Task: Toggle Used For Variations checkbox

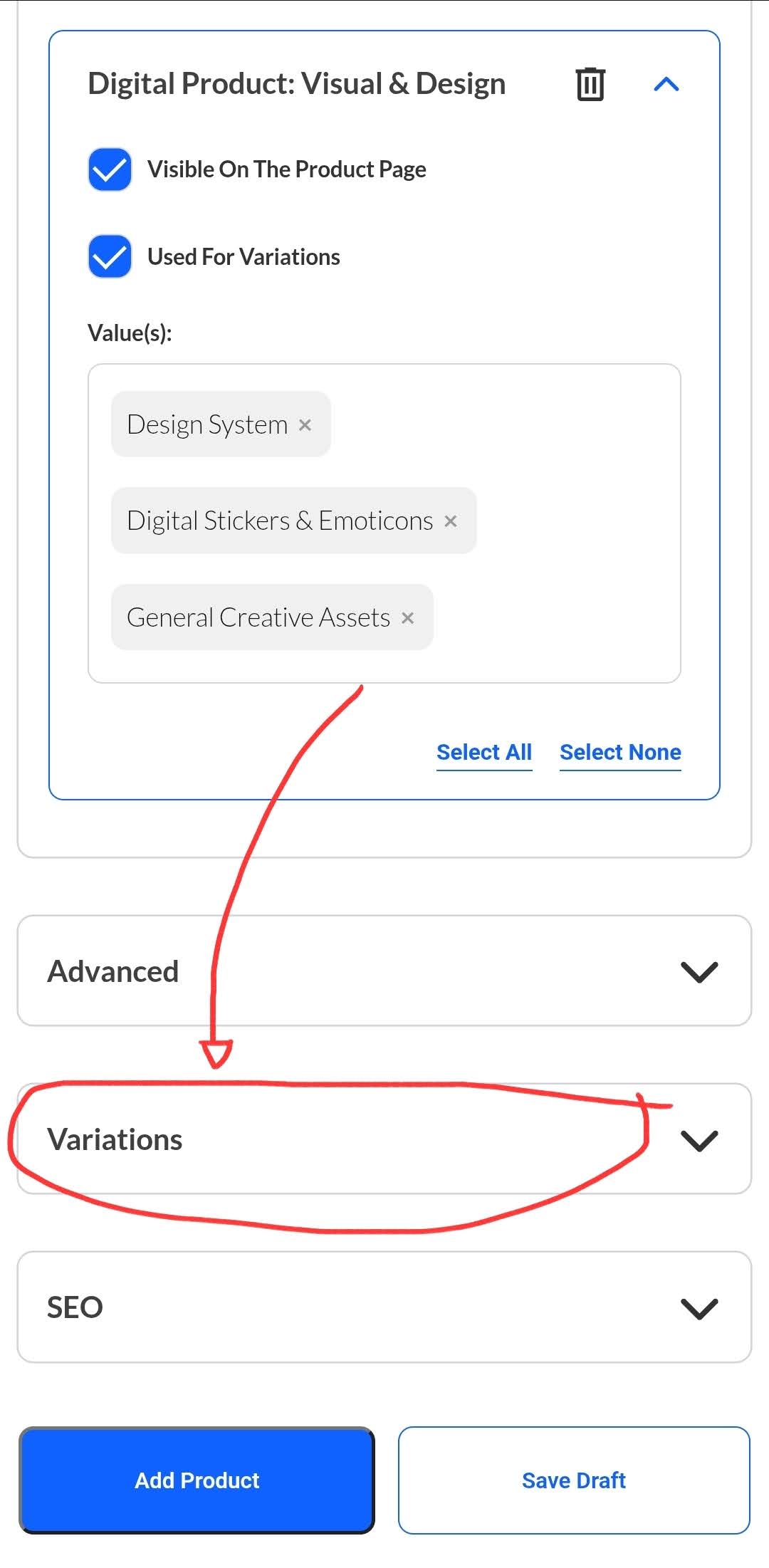Action: (110, 256)
